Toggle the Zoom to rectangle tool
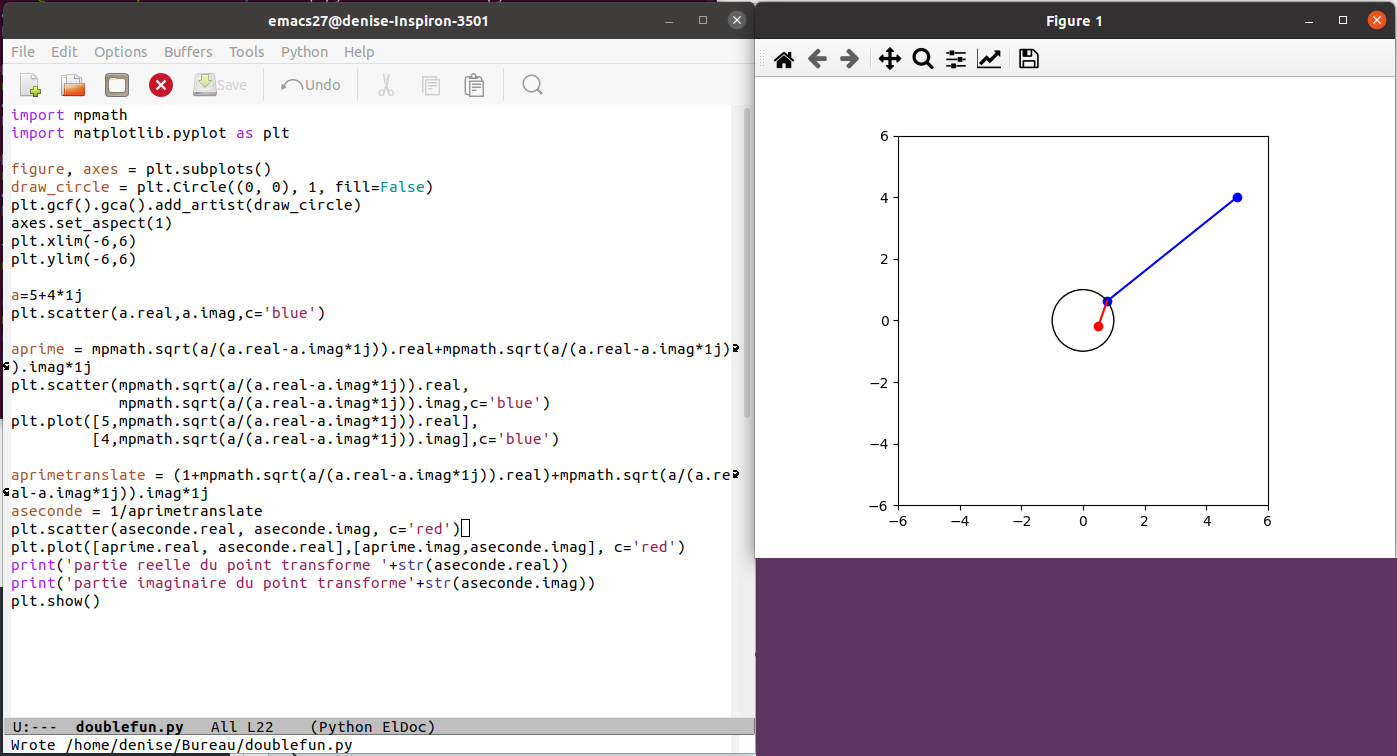This screenshot has width=1397, height=756. tap(923, 60)
